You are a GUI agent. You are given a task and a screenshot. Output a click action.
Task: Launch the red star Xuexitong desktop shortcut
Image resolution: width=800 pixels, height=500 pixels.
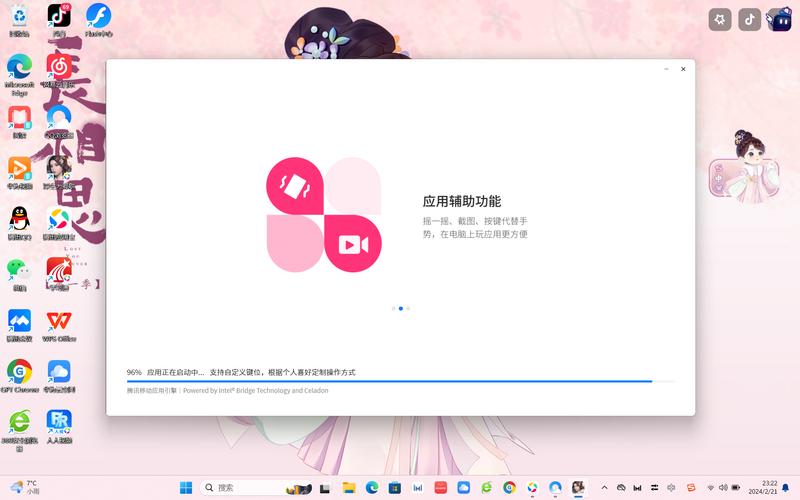coord(59,274)
